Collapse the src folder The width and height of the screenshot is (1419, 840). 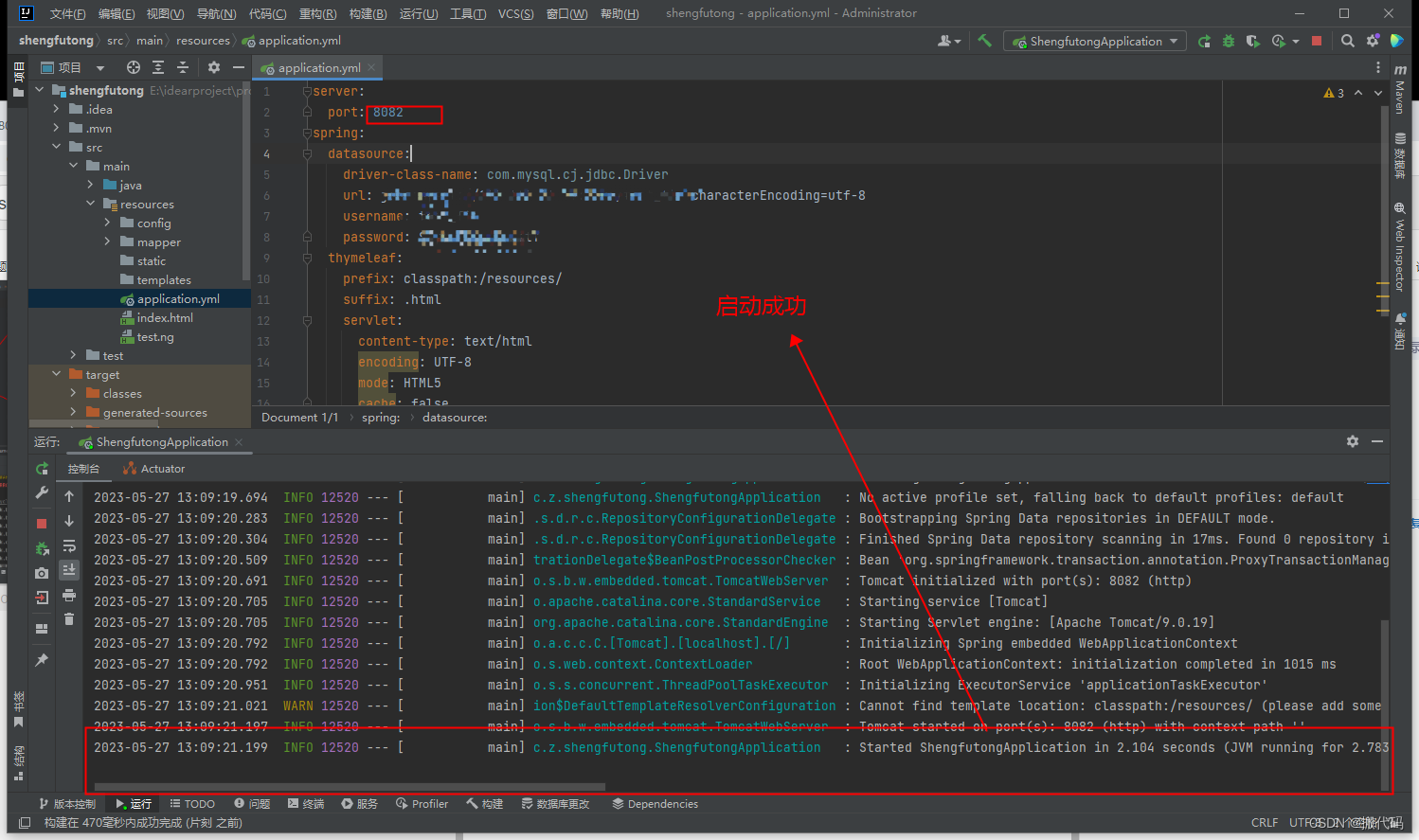coord(57,147)
